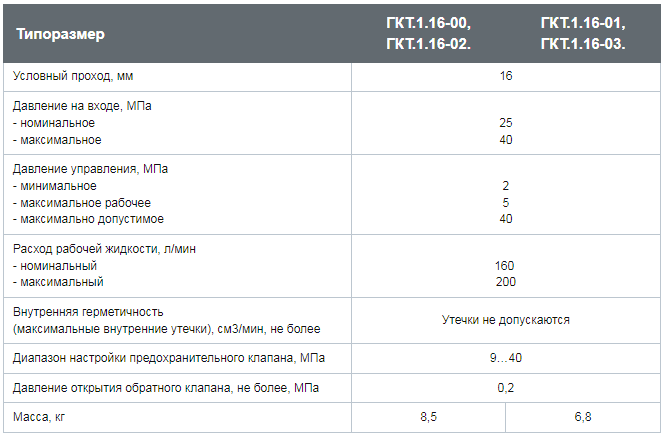Click the maximum flow value 200
Image resolution: width=669 pixels, height=442 pixels.
point(506,282)
